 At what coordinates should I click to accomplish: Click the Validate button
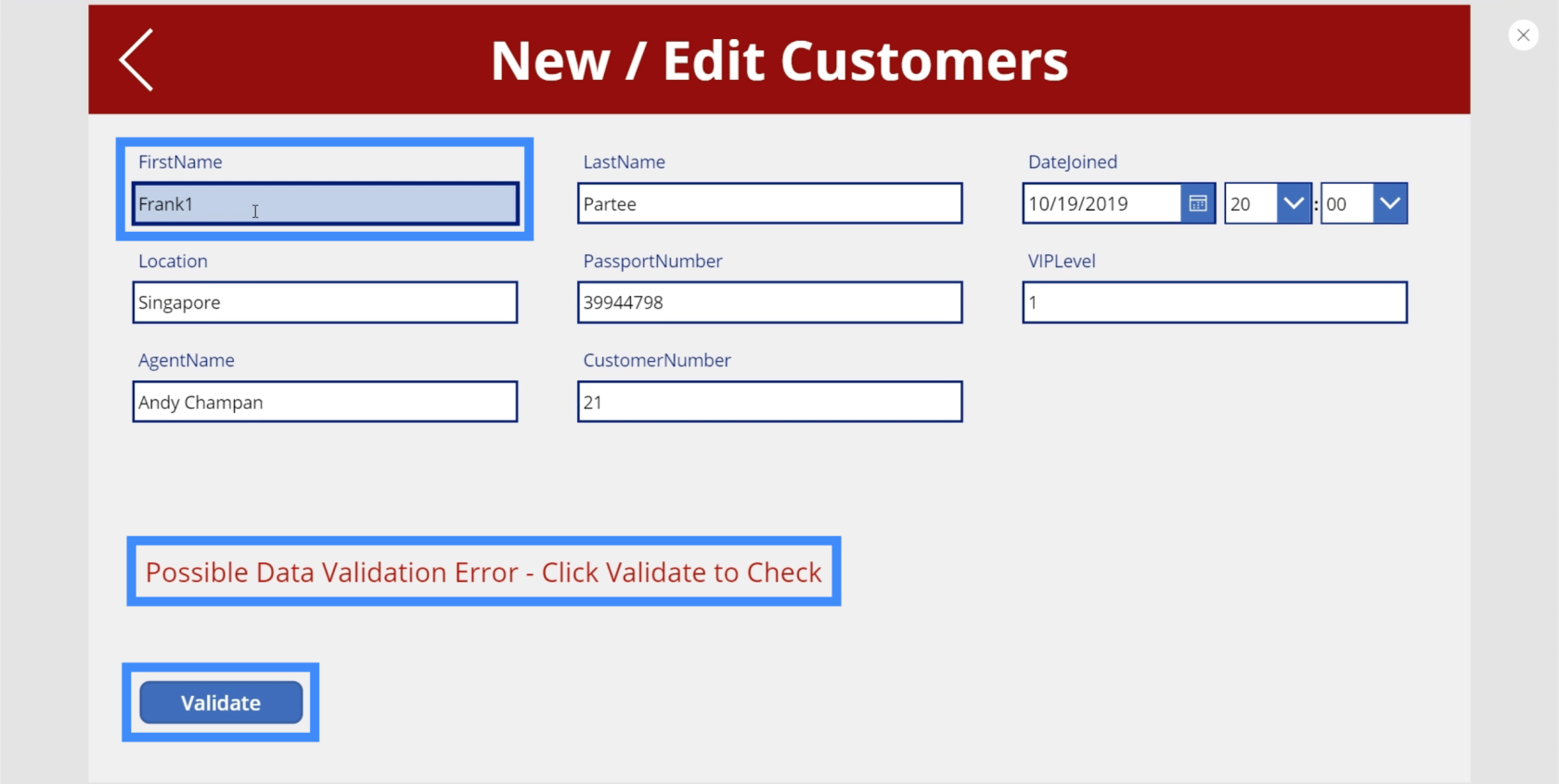[221, 702]
